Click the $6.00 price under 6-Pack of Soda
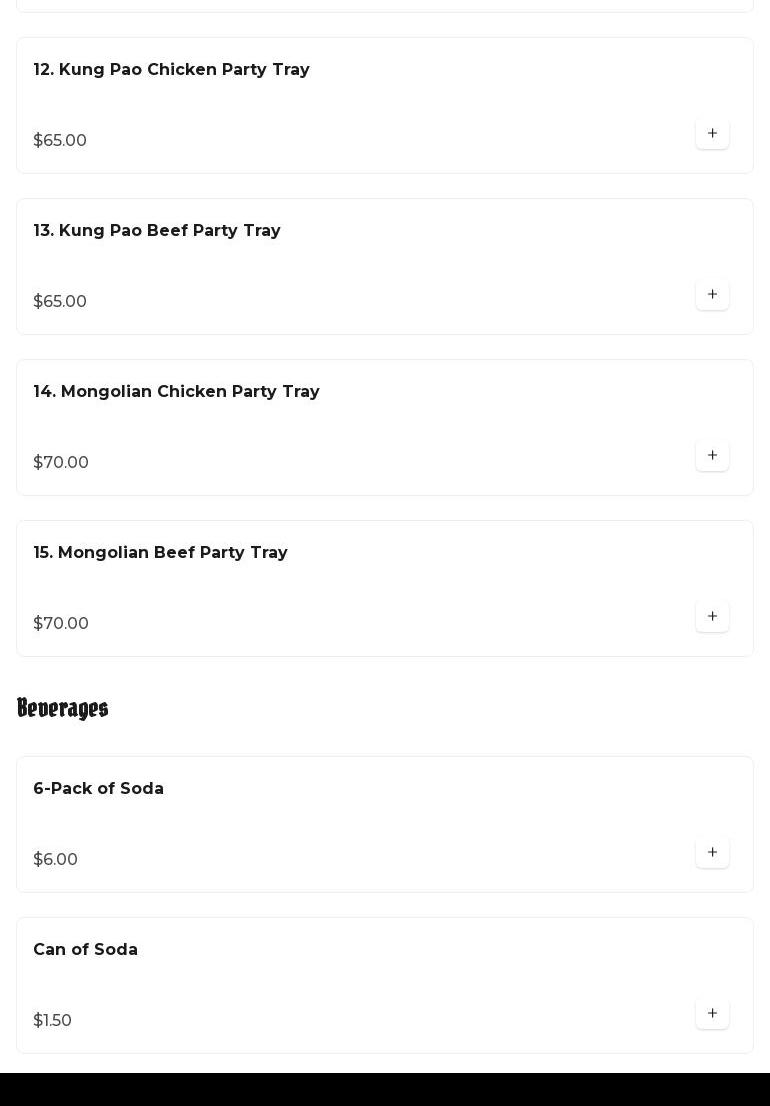Viewport: 770px width, 1106px height. 55,860
